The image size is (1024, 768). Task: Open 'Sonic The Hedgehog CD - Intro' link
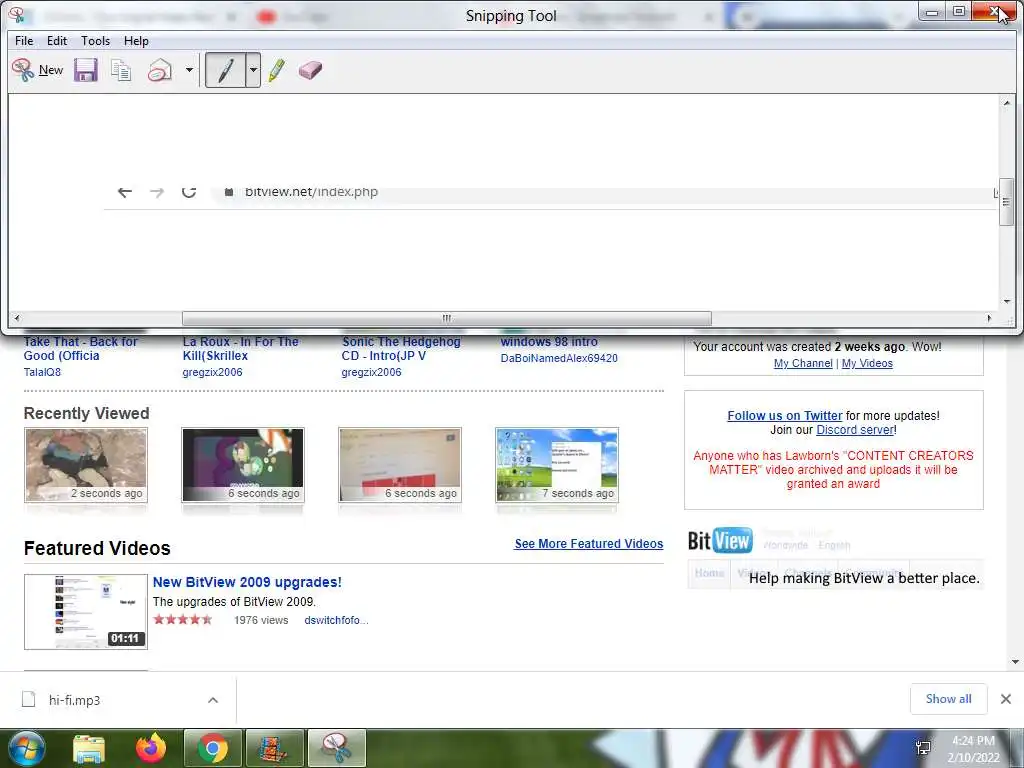tap(400, 349)
